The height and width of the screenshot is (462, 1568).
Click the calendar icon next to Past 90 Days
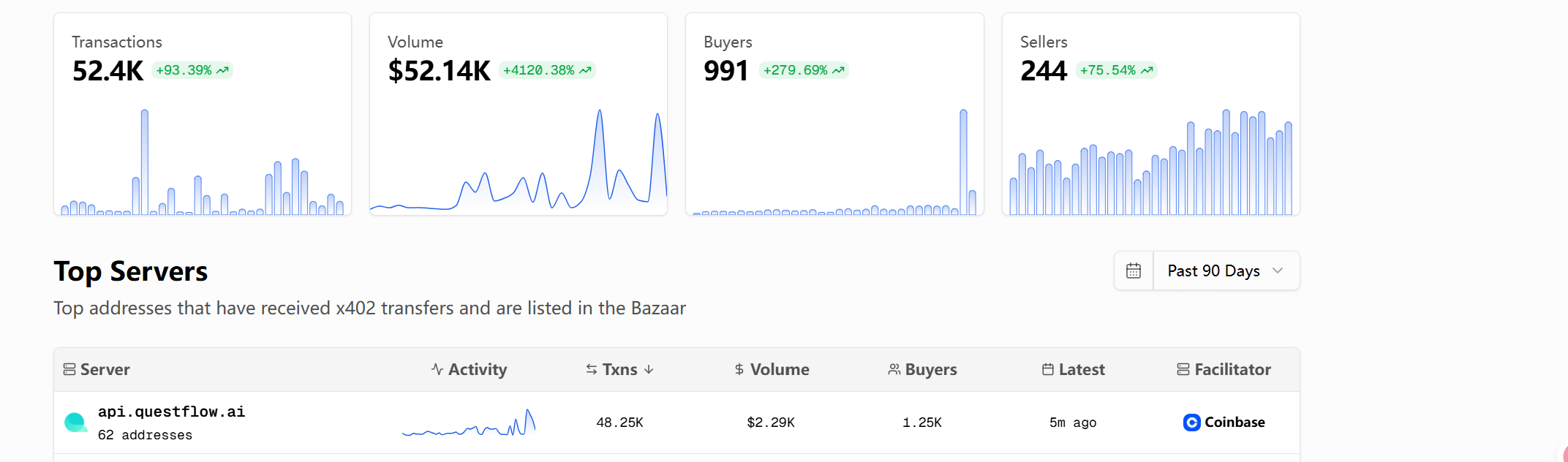click(1134, 270)
